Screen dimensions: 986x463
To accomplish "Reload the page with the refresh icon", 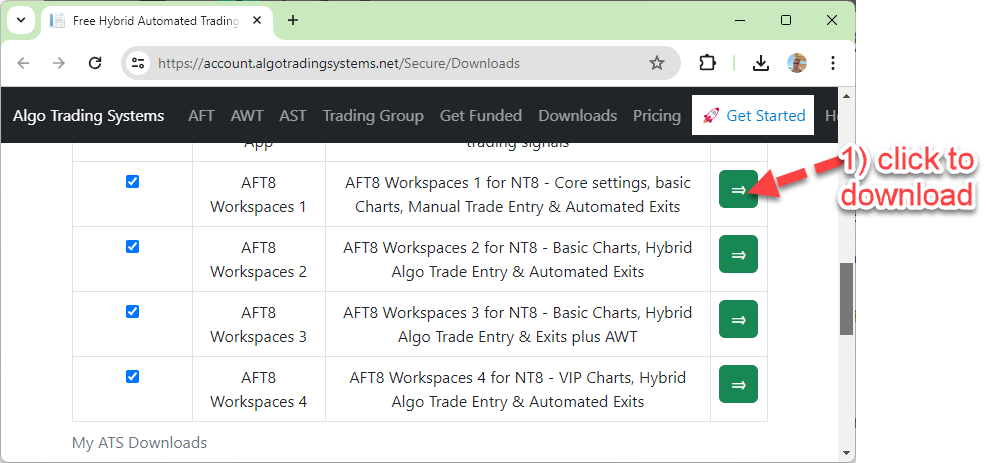I will pyautogui.click(x=95, y=63).
